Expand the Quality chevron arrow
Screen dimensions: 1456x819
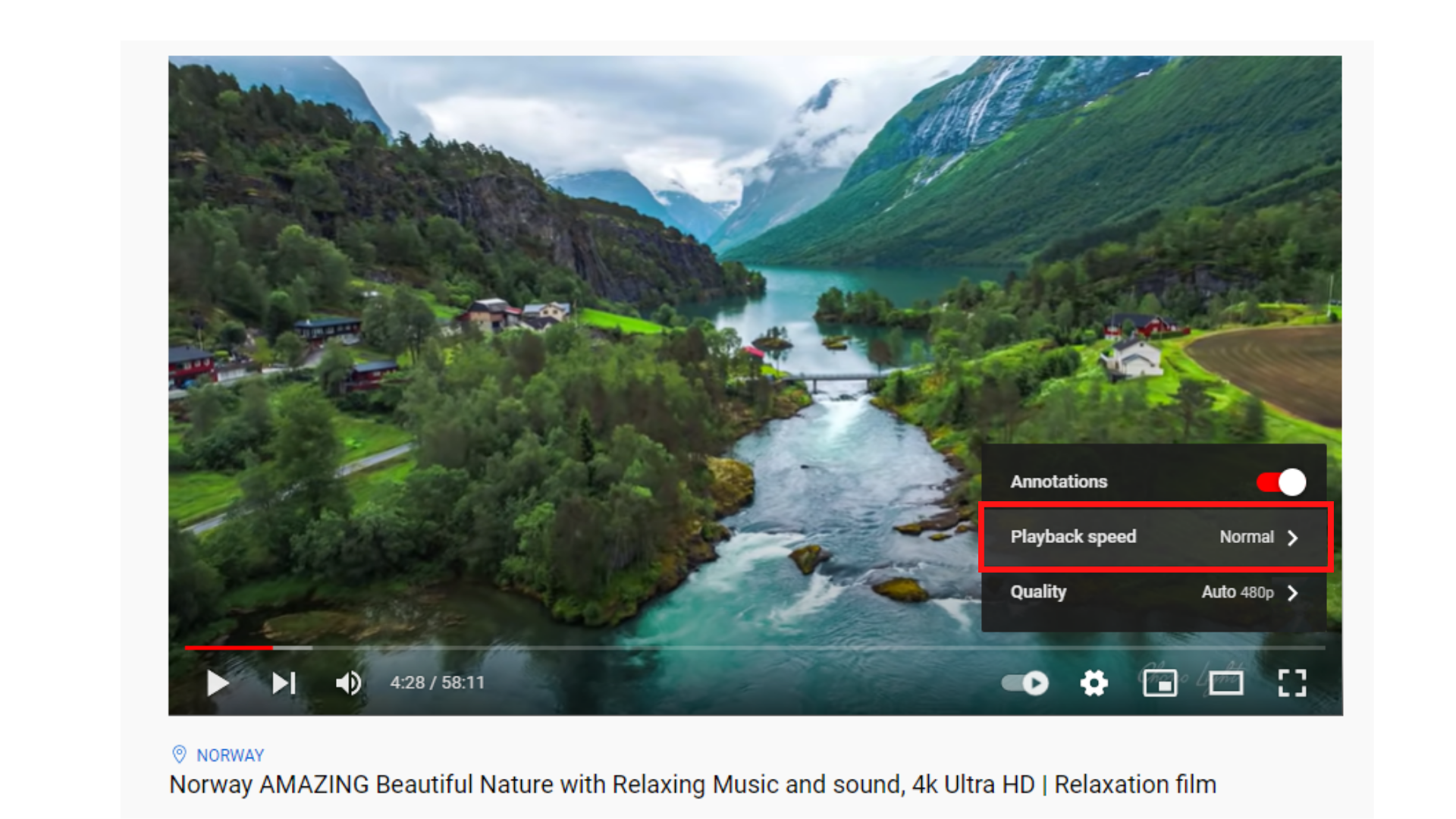1293,593
